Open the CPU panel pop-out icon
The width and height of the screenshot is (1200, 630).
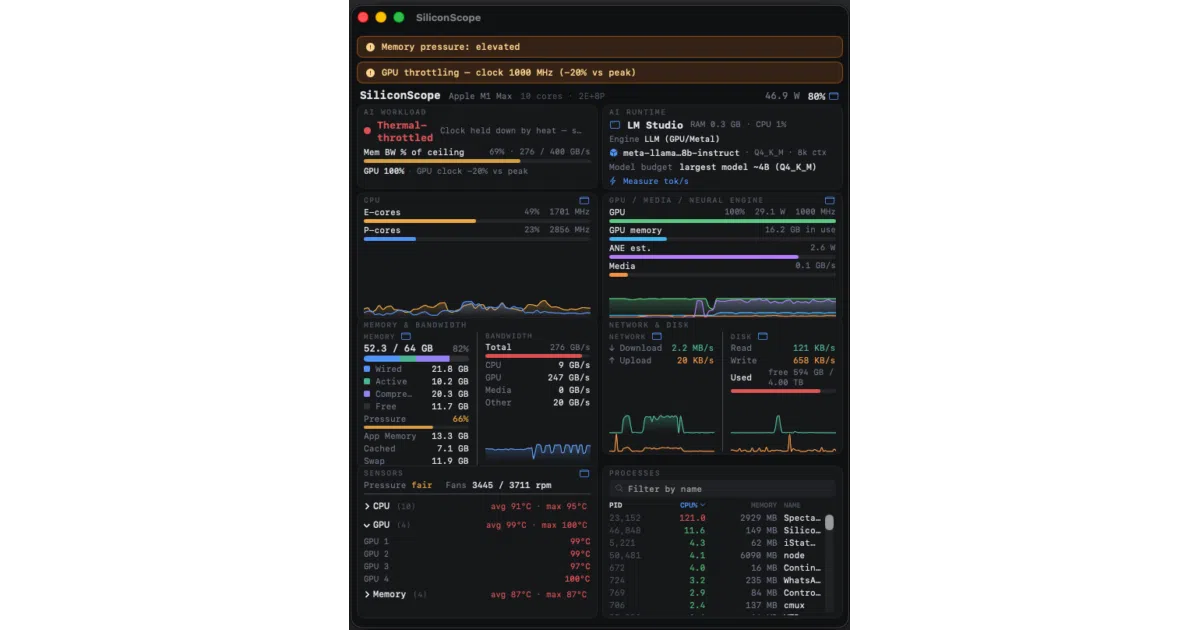click(x=584, y=200)
